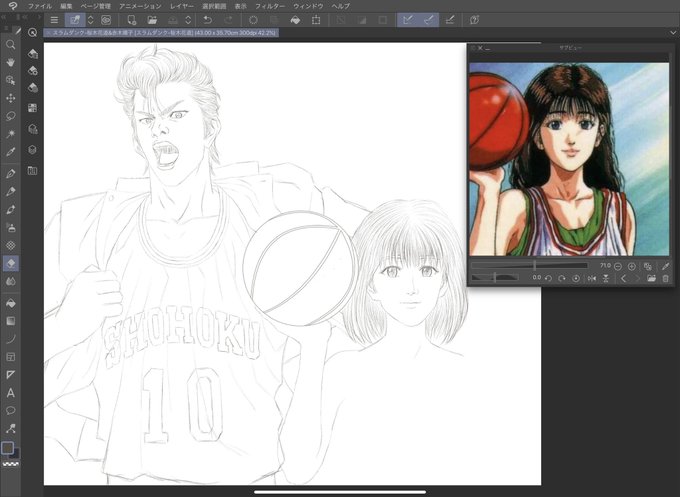The image size is (680, 497).
Task: Select the Balloon tool
Action: tap(10, 411)
